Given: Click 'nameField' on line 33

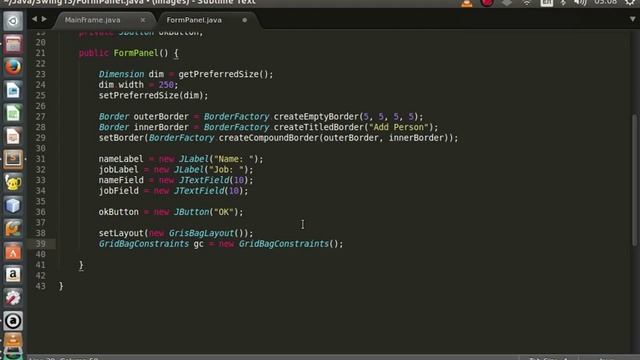Looking at the screenshot, I should (121, 180).
